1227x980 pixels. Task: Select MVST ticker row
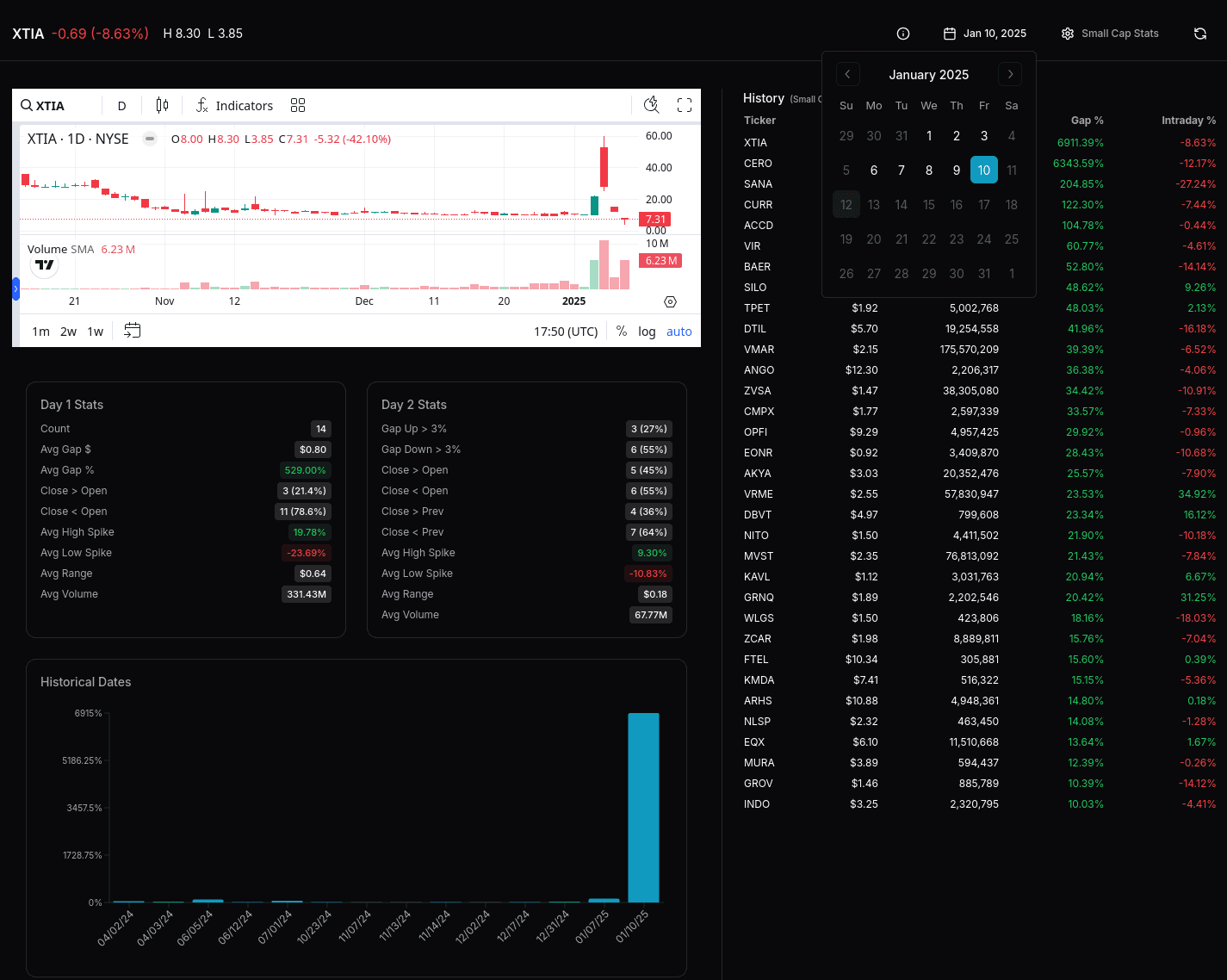click(x=980, y=556)
